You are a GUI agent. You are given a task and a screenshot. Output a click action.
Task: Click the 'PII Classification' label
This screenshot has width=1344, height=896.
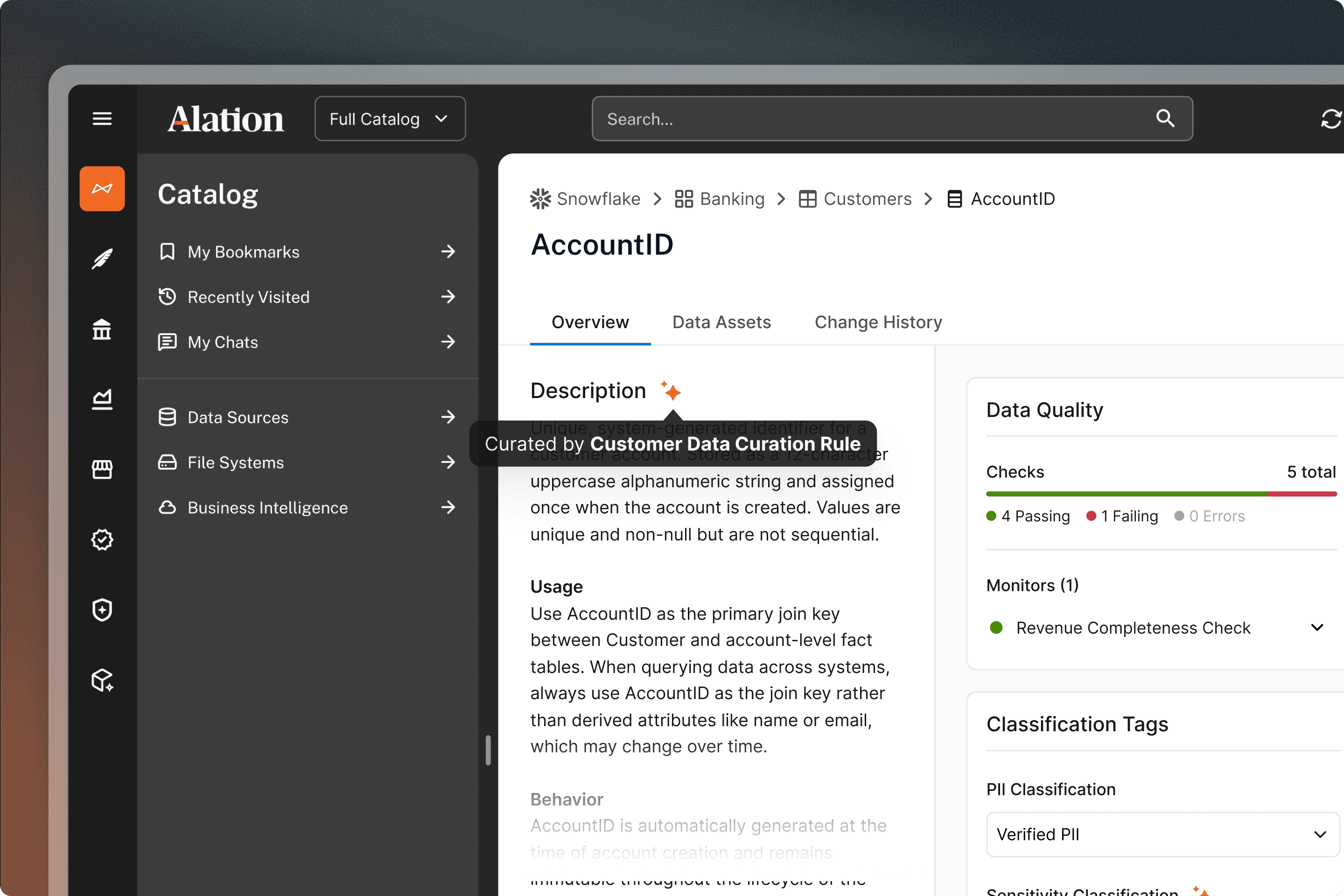point(1051,789)
